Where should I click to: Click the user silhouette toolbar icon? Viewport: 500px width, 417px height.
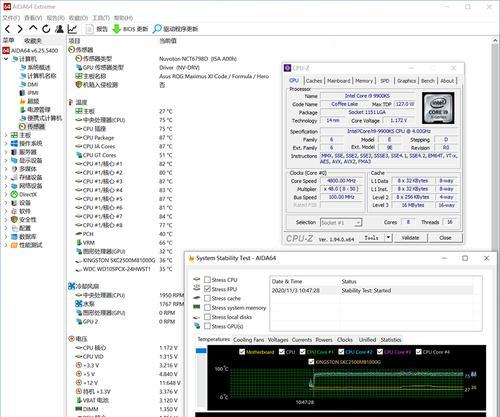[59, 29]
